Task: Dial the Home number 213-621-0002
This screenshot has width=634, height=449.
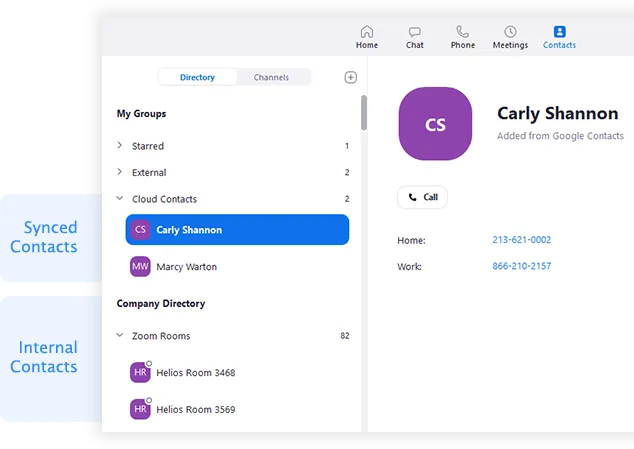Action: click(x=521, y=240)
